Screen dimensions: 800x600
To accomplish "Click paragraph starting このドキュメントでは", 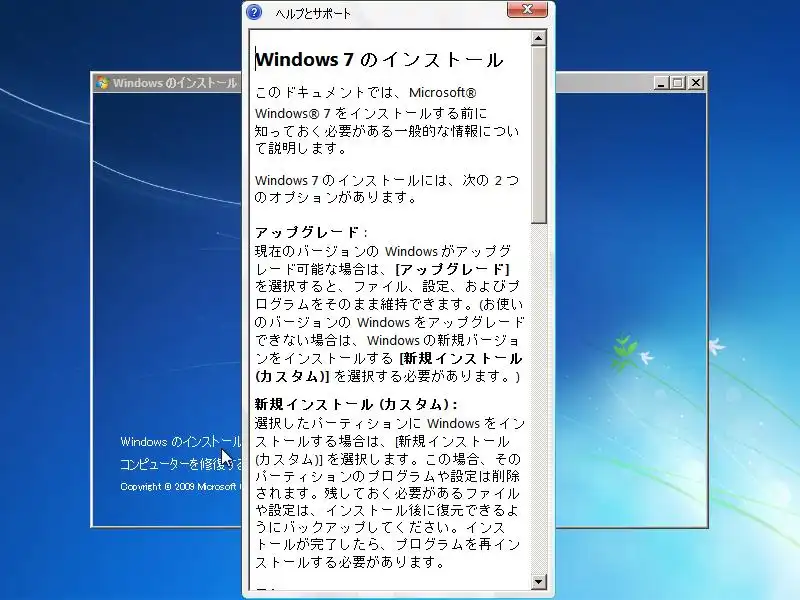I will click(387, 121).
